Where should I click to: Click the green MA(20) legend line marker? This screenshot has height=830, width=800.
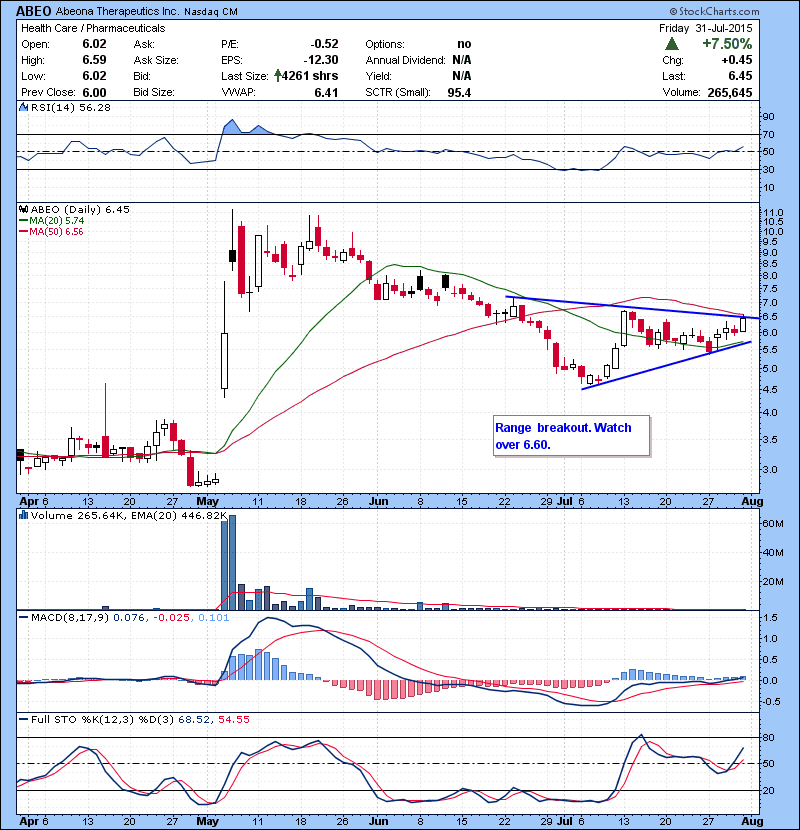click(x=23, y=221)
